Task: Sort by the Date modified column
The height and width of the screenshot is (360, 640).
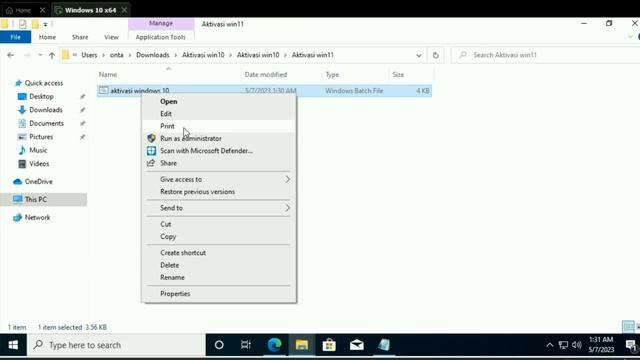Action: click(266, 75)
